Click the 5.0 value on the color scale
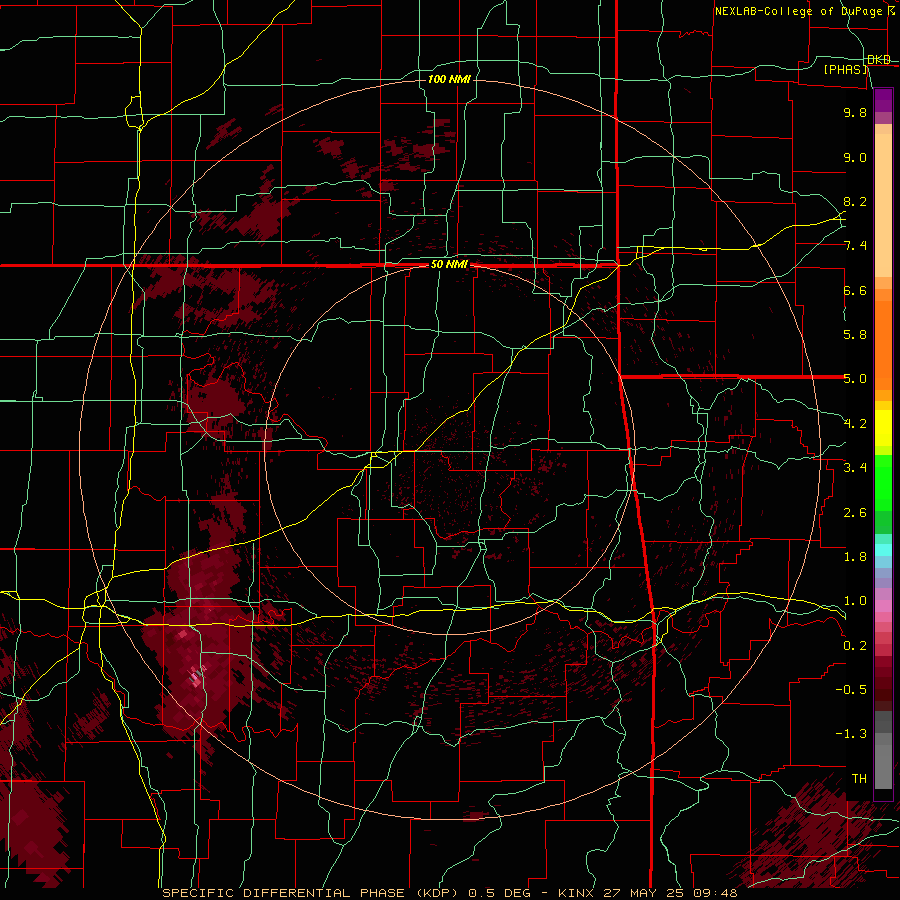 coord(855,379)
